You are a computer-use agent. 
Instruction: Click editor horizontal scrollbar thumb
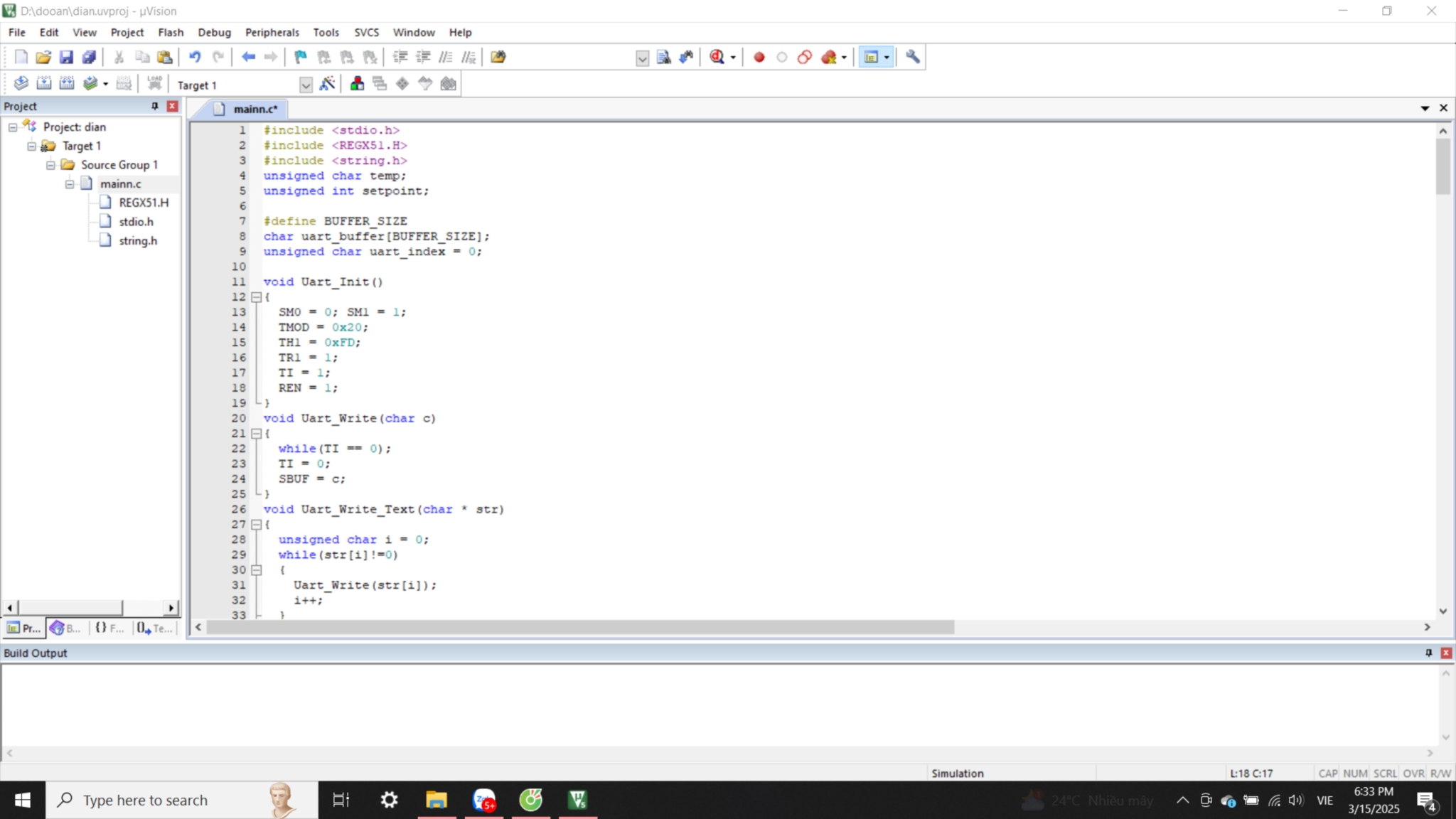point(579,627)
